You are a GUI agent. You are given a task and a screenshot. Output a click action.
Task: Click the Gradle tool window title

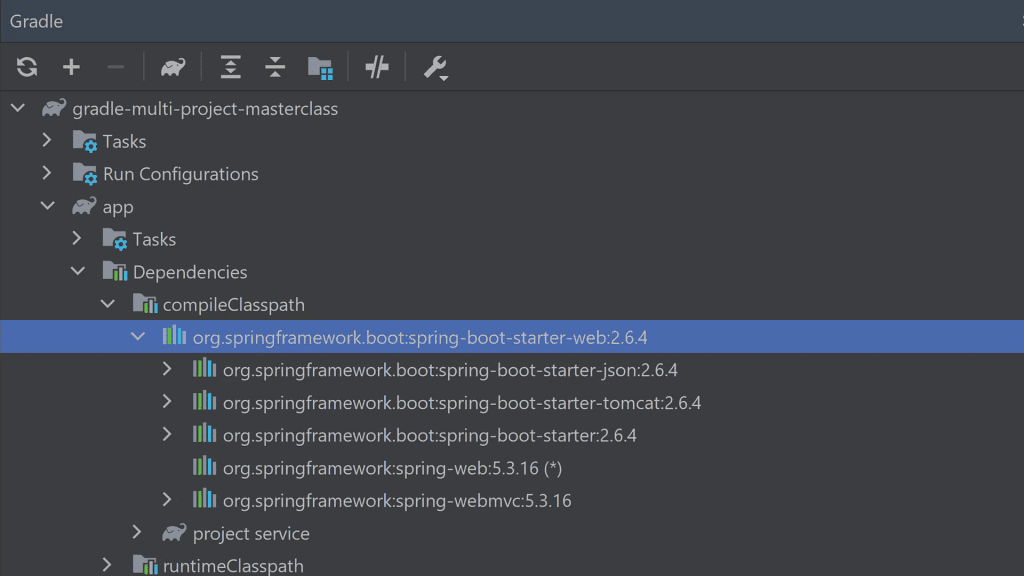[x=36, y=20]
